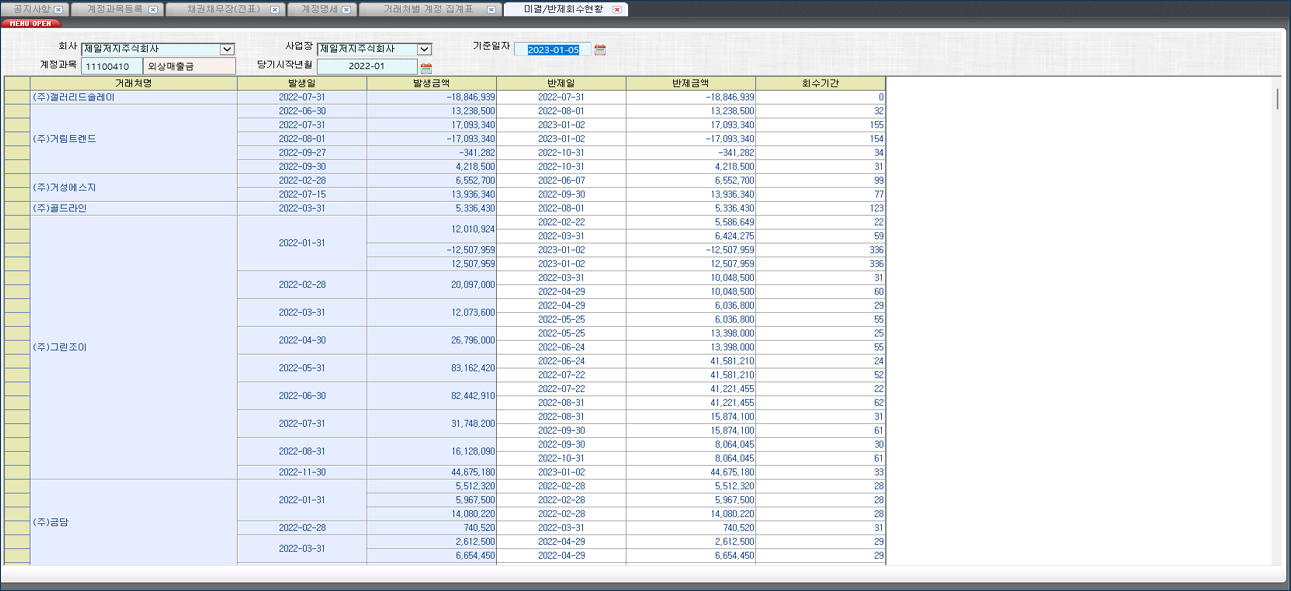The width and height of the screenshot is (1291, 591).
Task: Close the 공지사항 tab
Action: pos(58,10)
